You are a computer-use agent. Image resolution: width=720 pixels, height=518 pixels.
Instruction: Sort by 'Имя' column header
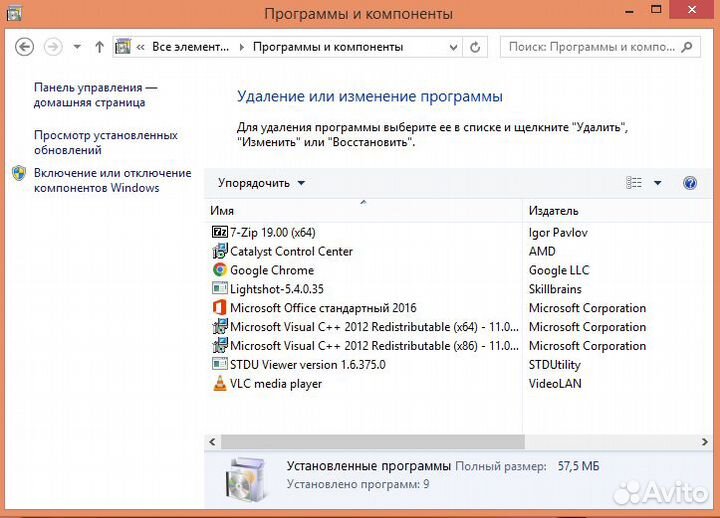[x=363, y=211]
